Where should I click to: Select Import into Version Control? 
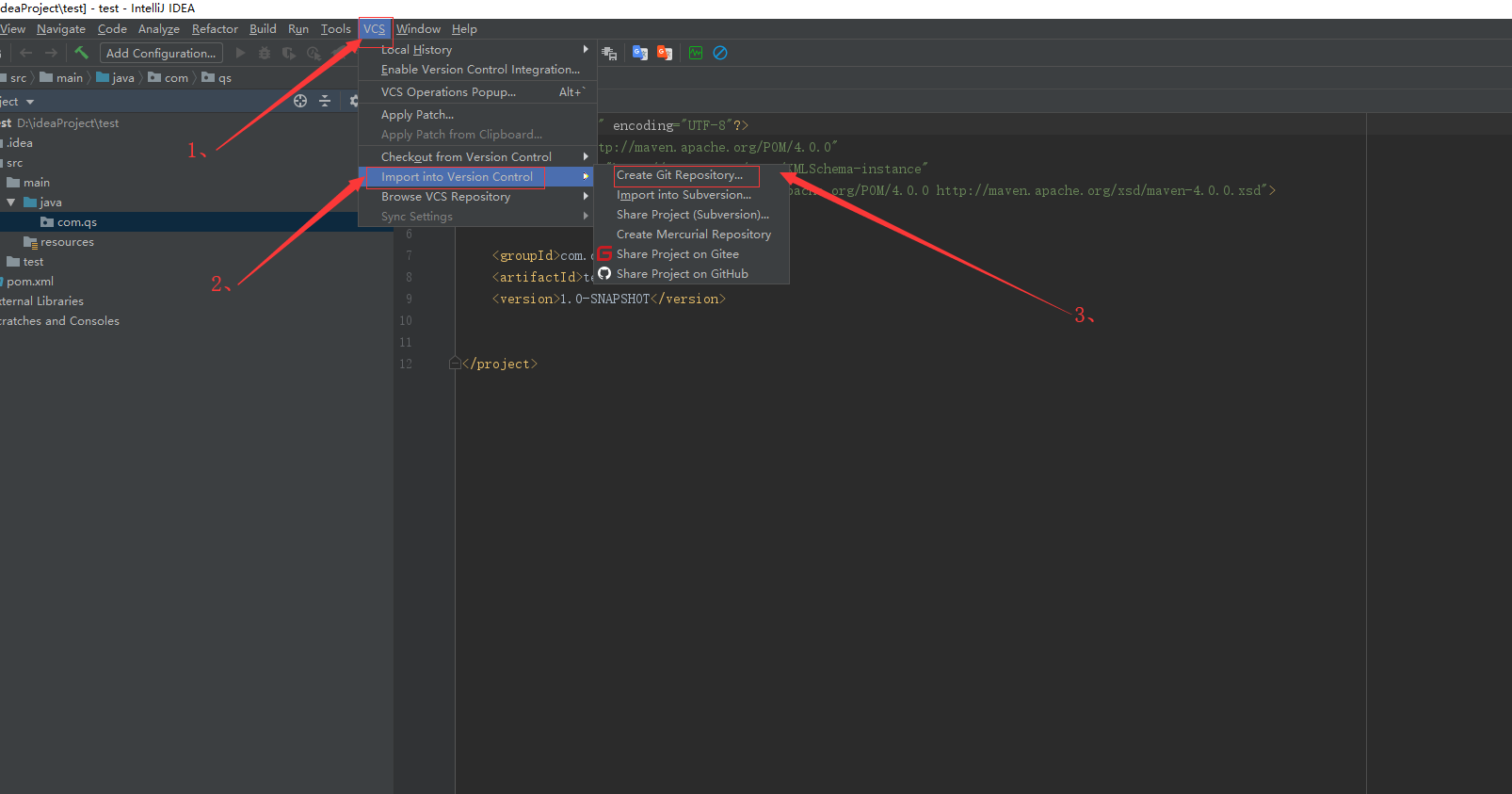click(x=475, y=176)
